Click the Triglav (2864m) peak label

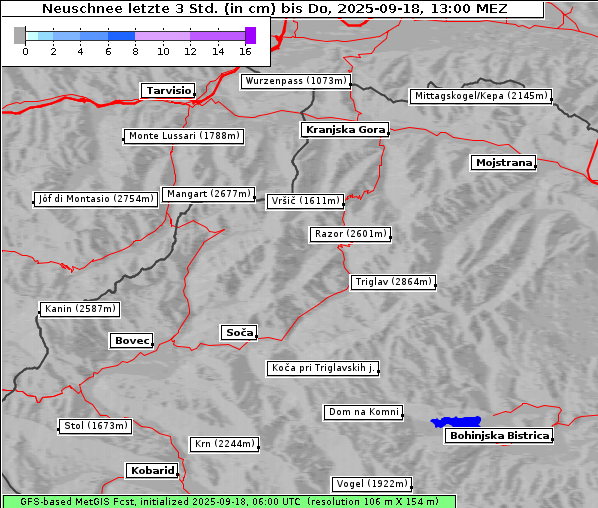(x=393, y=282)
